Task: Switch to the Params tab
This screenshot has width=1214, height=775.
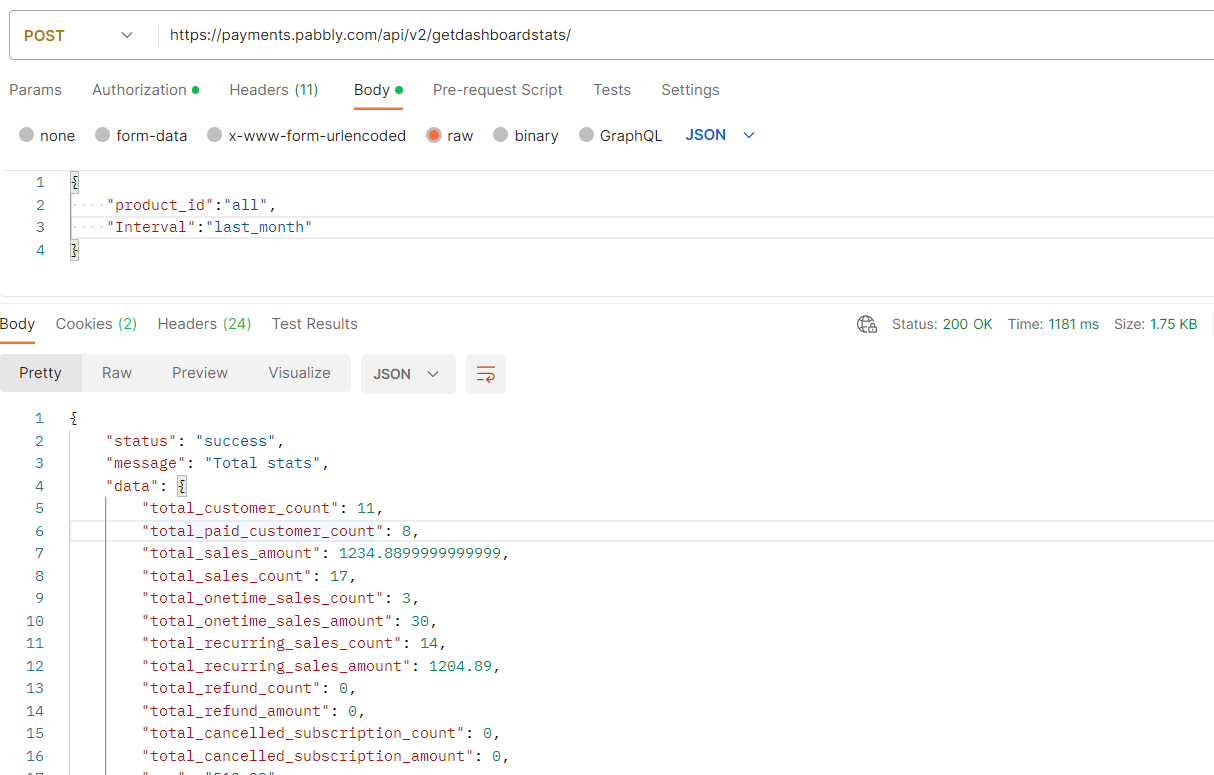Action: click(35, 90)
